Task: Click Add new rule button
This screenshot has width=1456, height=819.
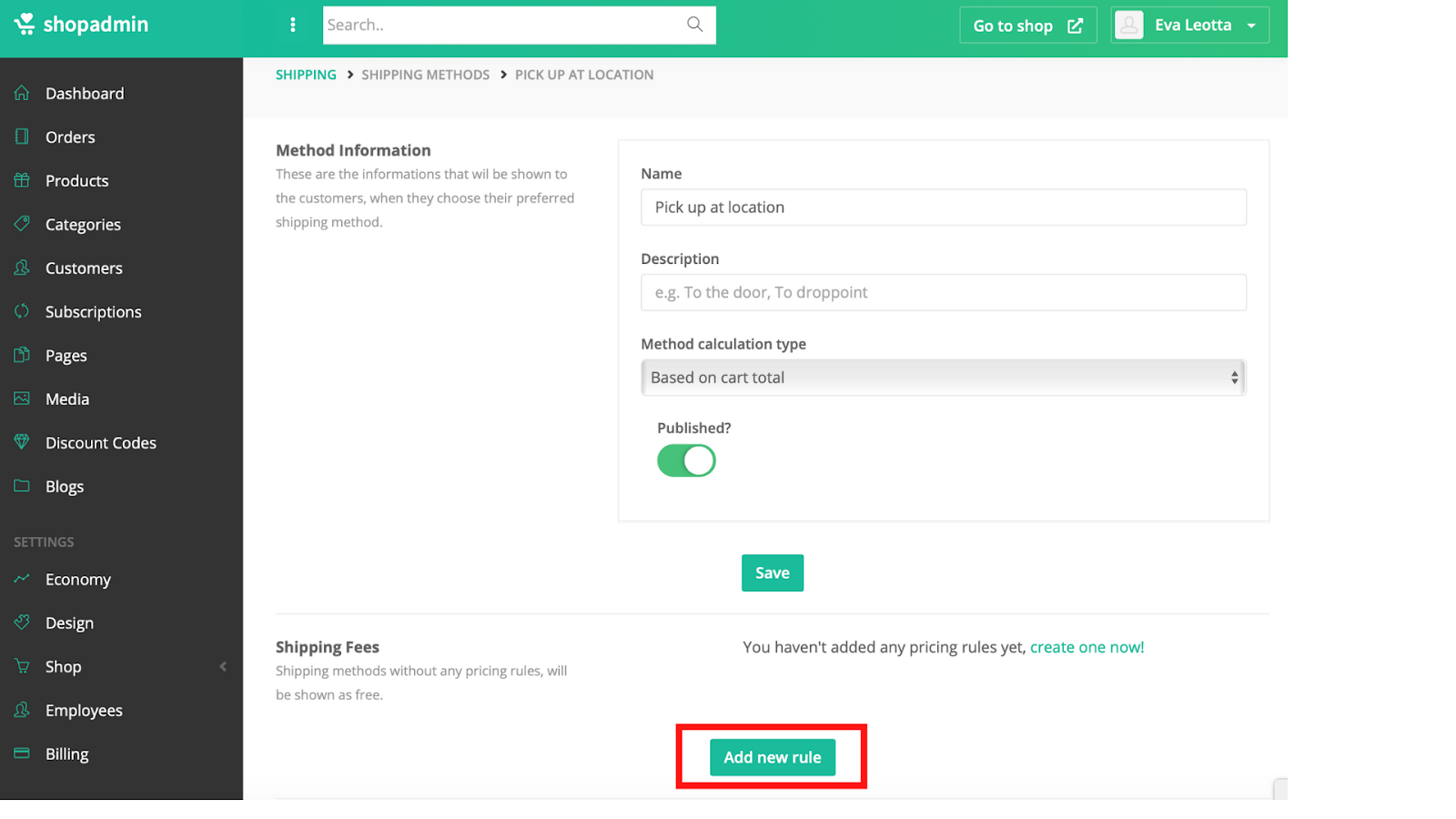Action: (773, 757)
